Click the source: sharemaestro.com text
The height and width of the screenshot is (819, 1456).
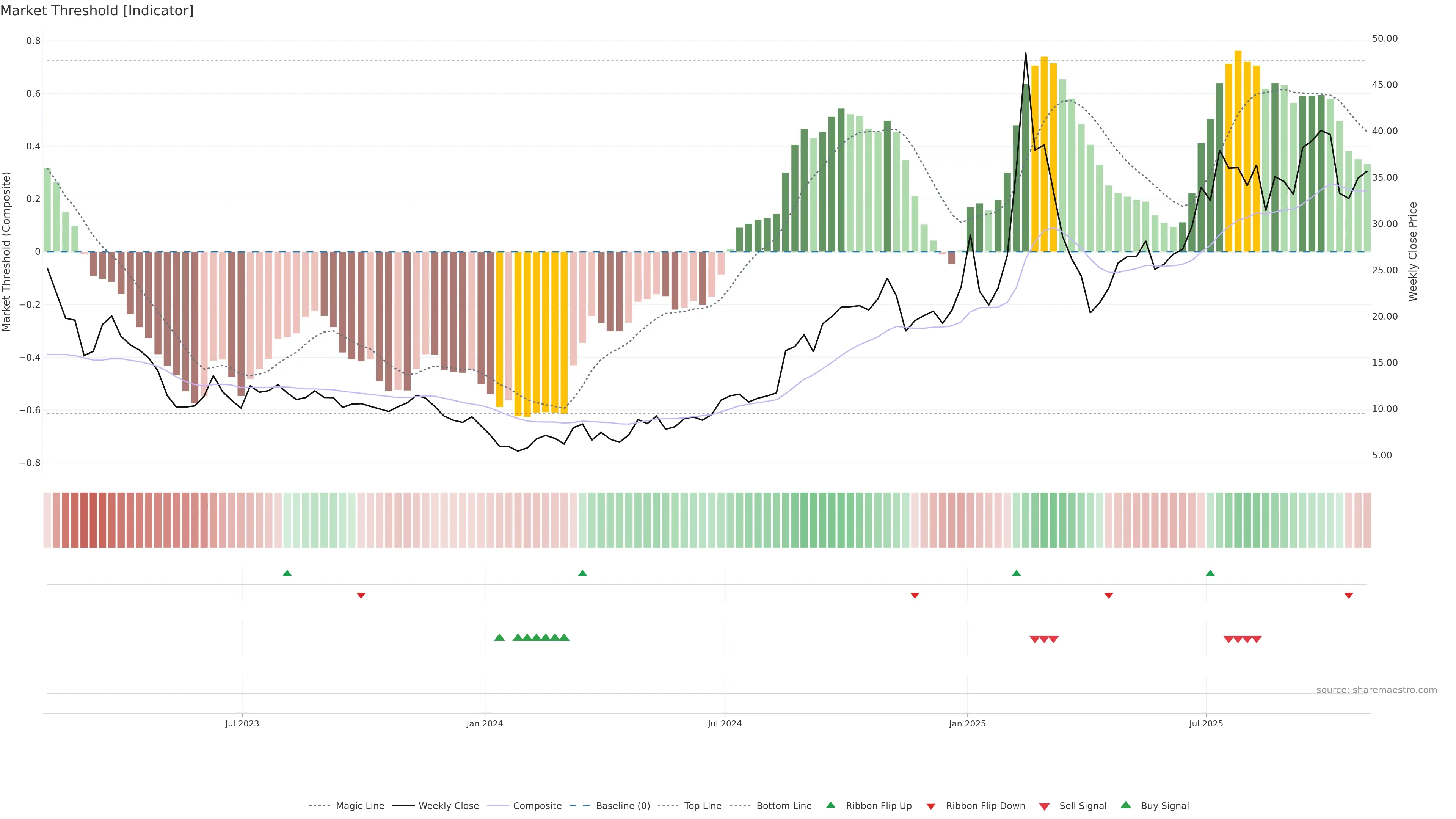coord(1376,690)
